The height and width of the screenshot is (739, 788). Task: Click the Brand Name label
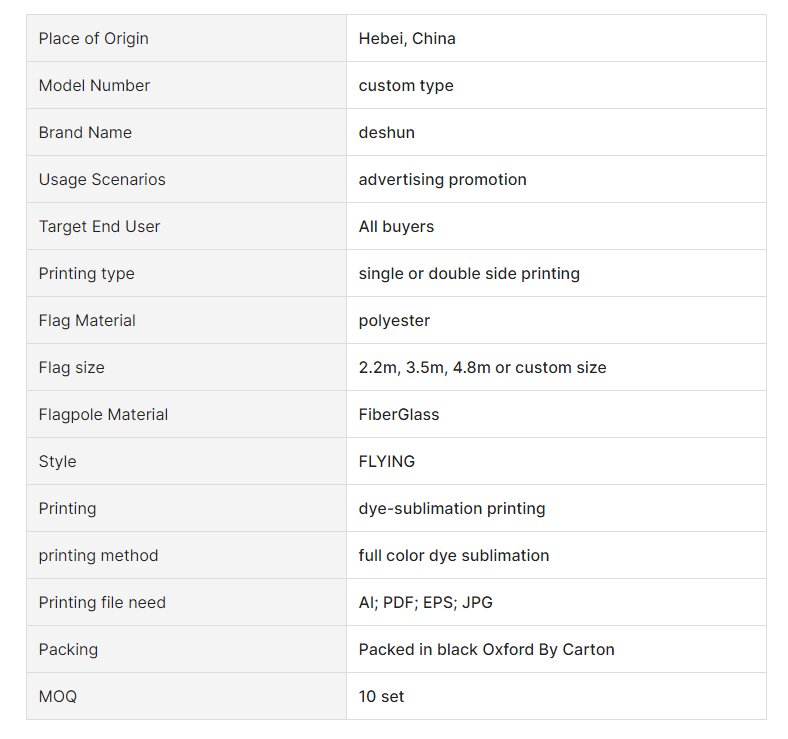click(85, 132)
